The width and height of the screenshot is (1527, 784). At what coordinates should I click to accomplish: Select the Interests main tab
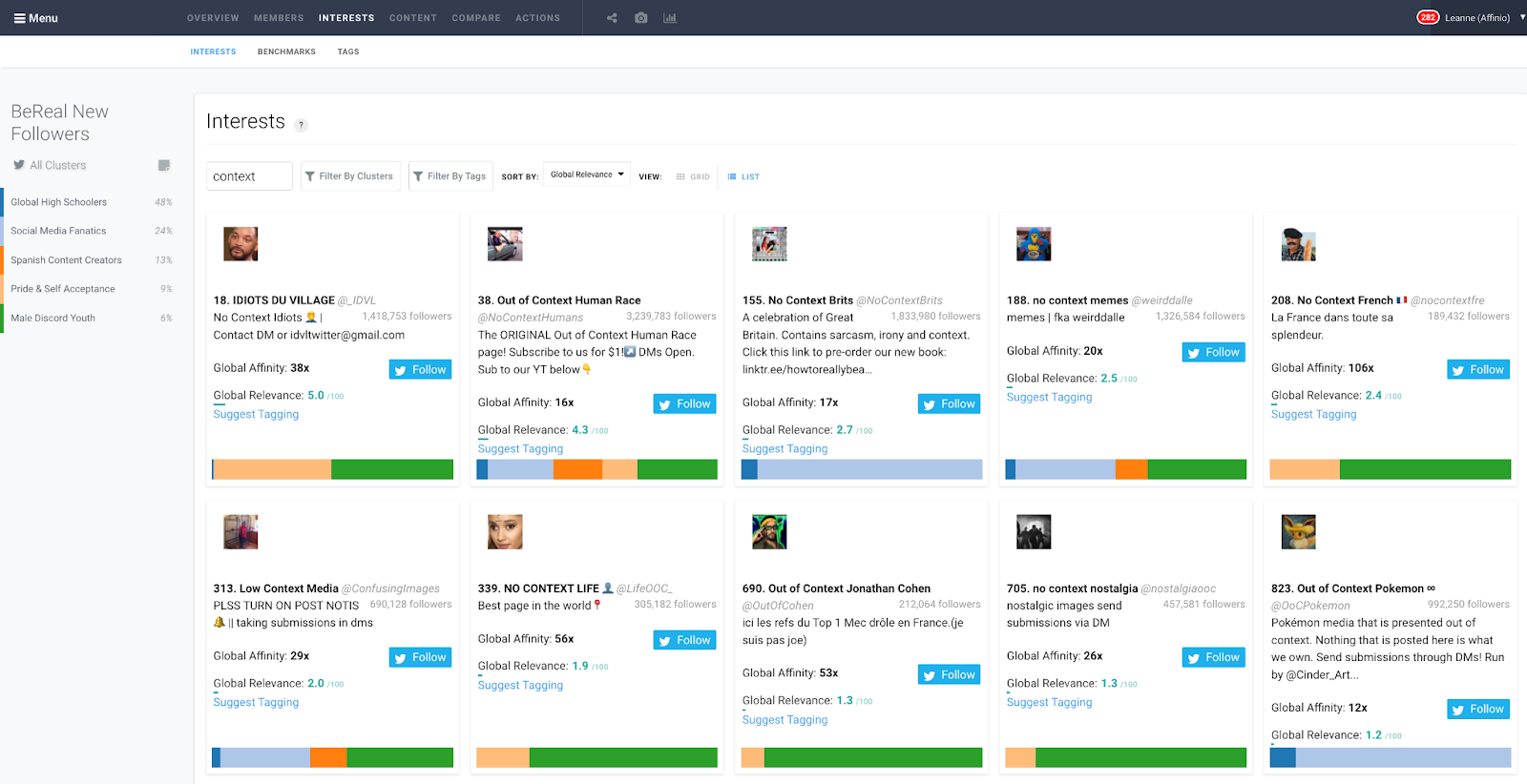(346, 18)
